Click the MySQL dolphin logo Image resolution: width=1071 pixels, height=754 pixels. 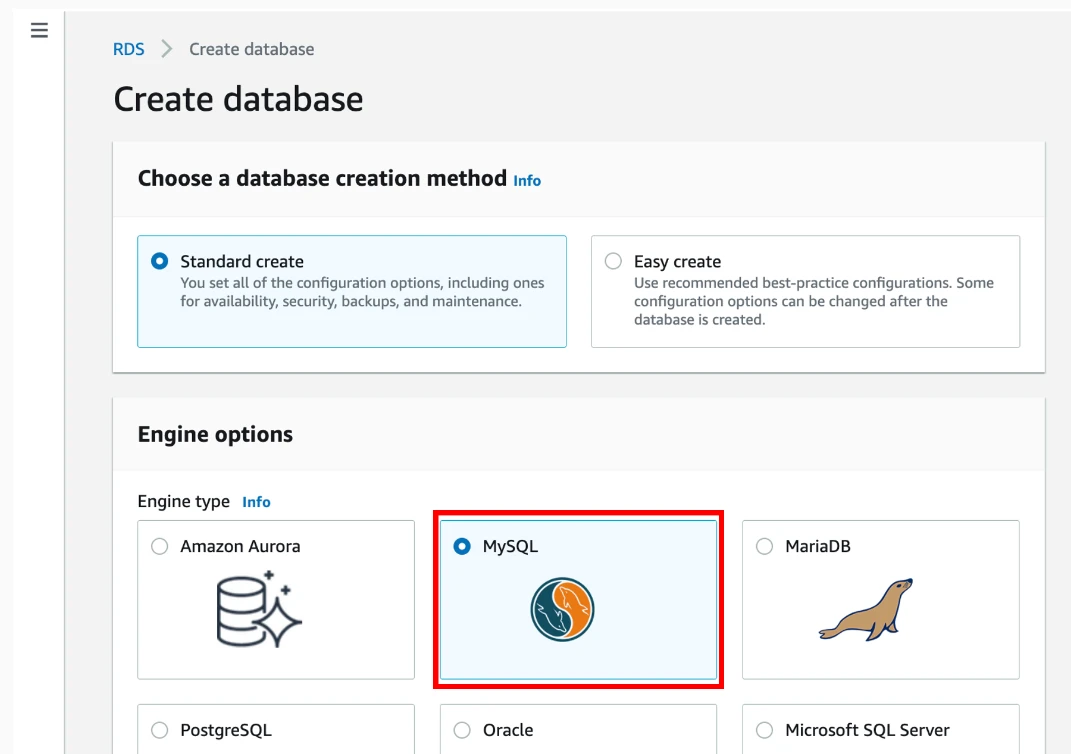[x=562, y=609]
